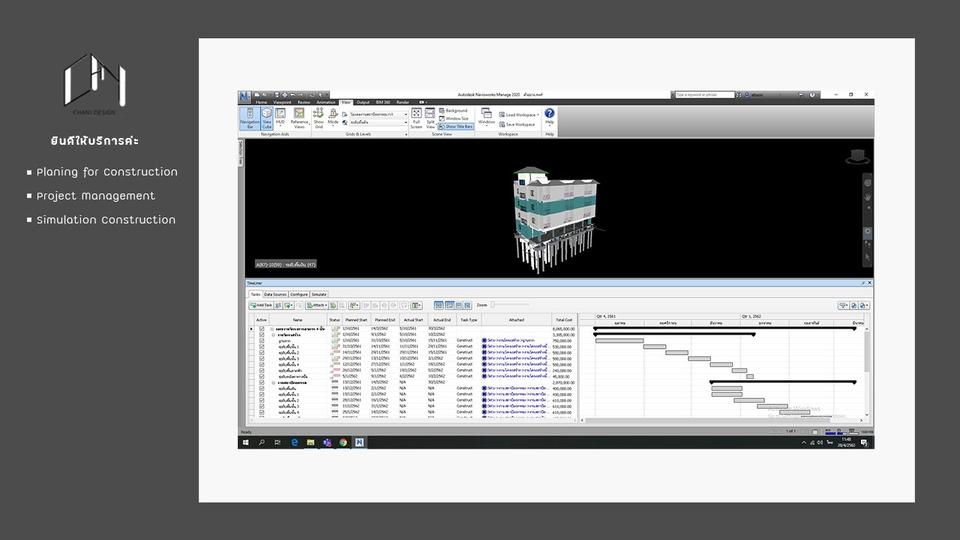Screen dimensions: 960x540
Task: Click the TimeLiner Zoom slider handle
Action: pos(493,304)
